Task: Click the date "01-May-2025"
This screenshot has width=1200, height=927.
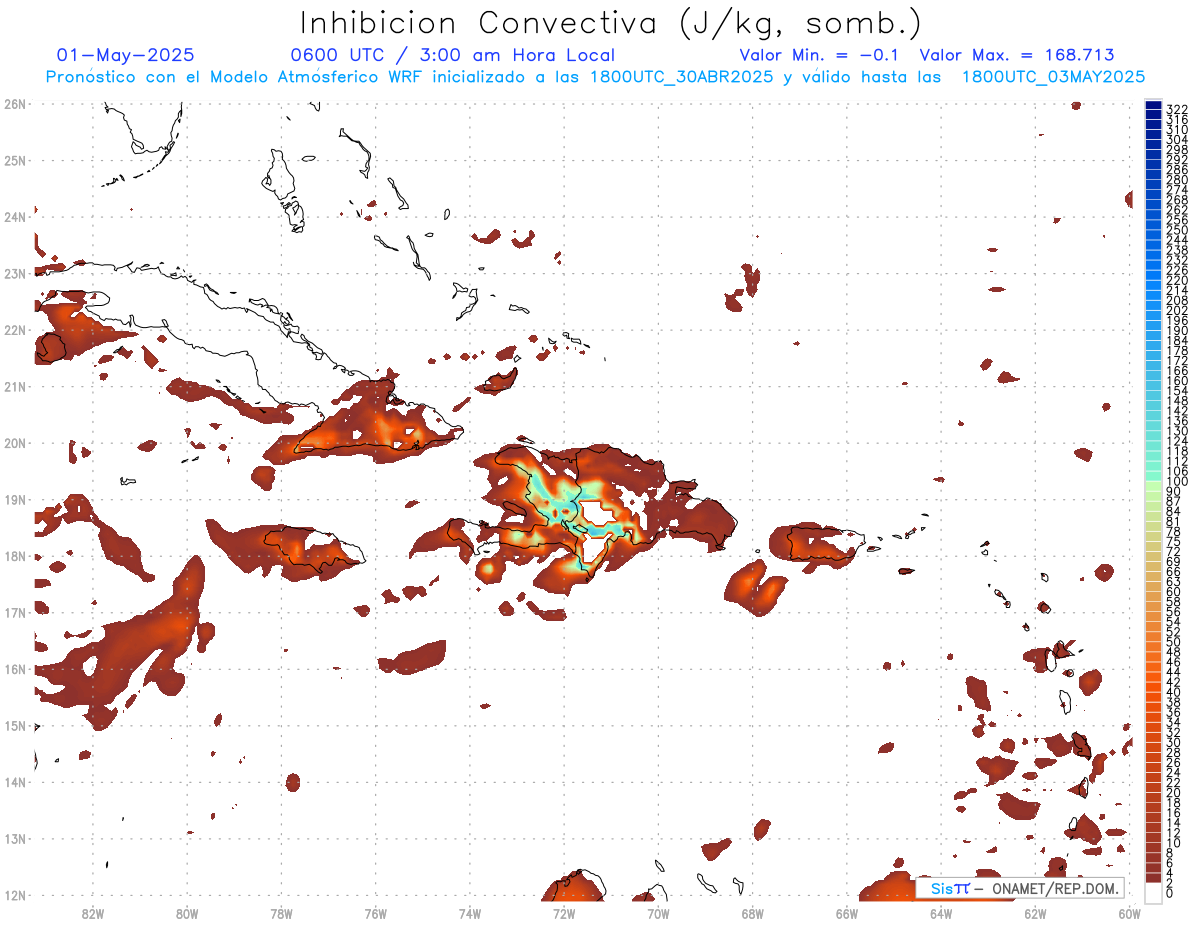Action: pyautogui.click(x=126, y=55)
